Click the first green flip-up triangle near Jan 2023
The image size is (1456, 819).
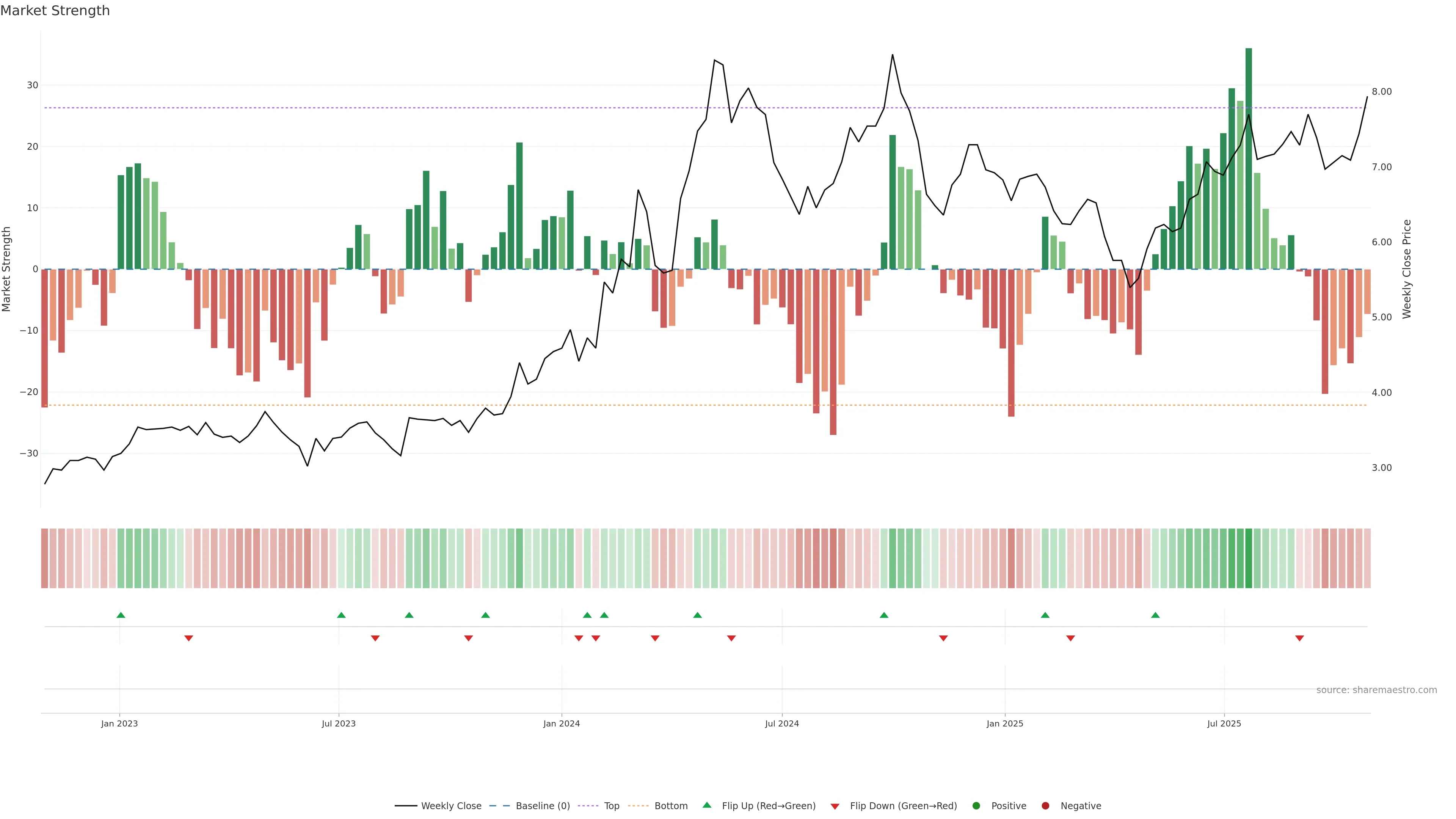(121, 615)
